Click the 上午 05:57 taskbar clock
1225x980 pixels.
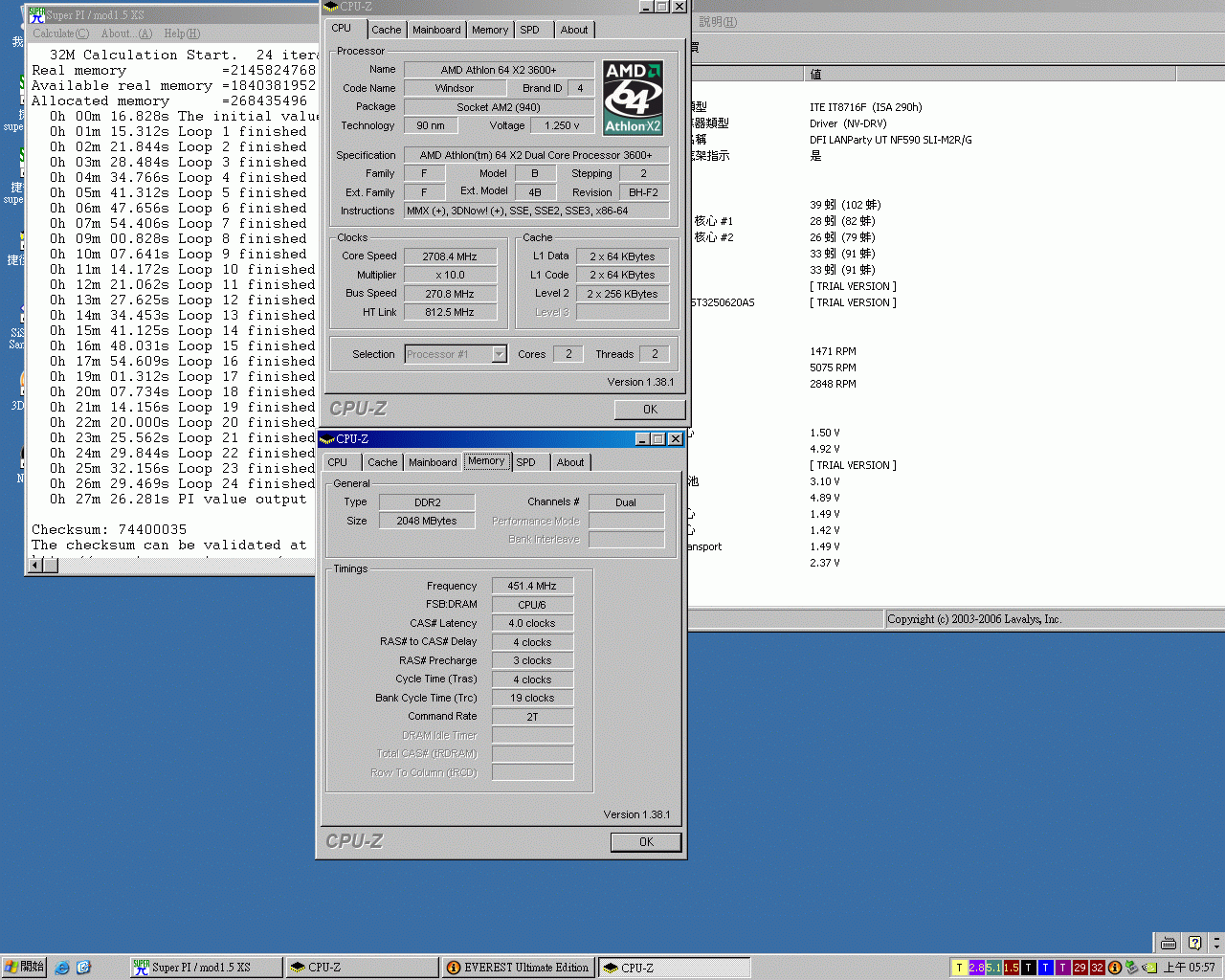(1189, 968)
